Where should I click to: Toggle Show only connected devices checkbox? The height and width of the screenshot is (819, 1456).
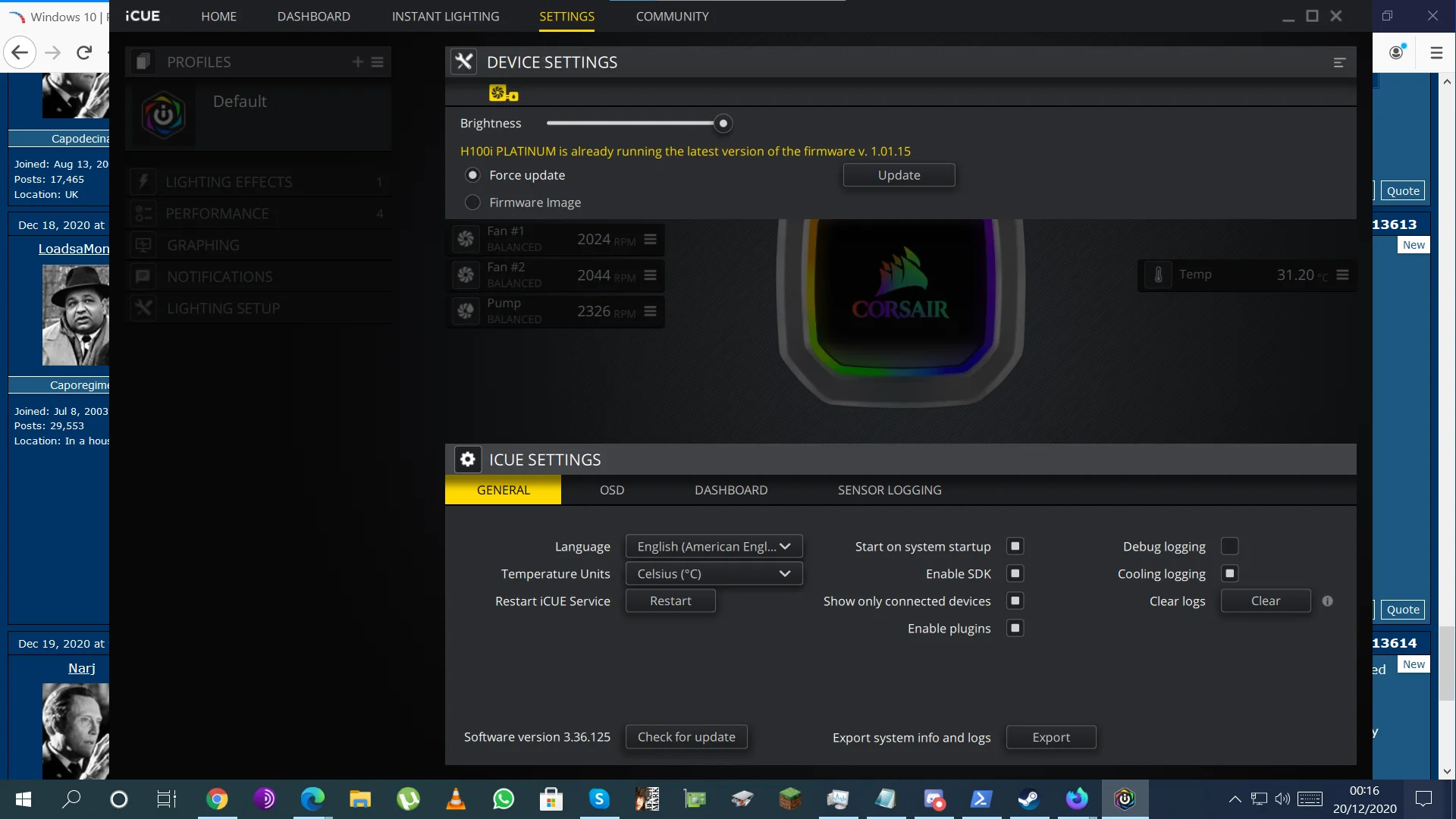(x=1015, y=601)
